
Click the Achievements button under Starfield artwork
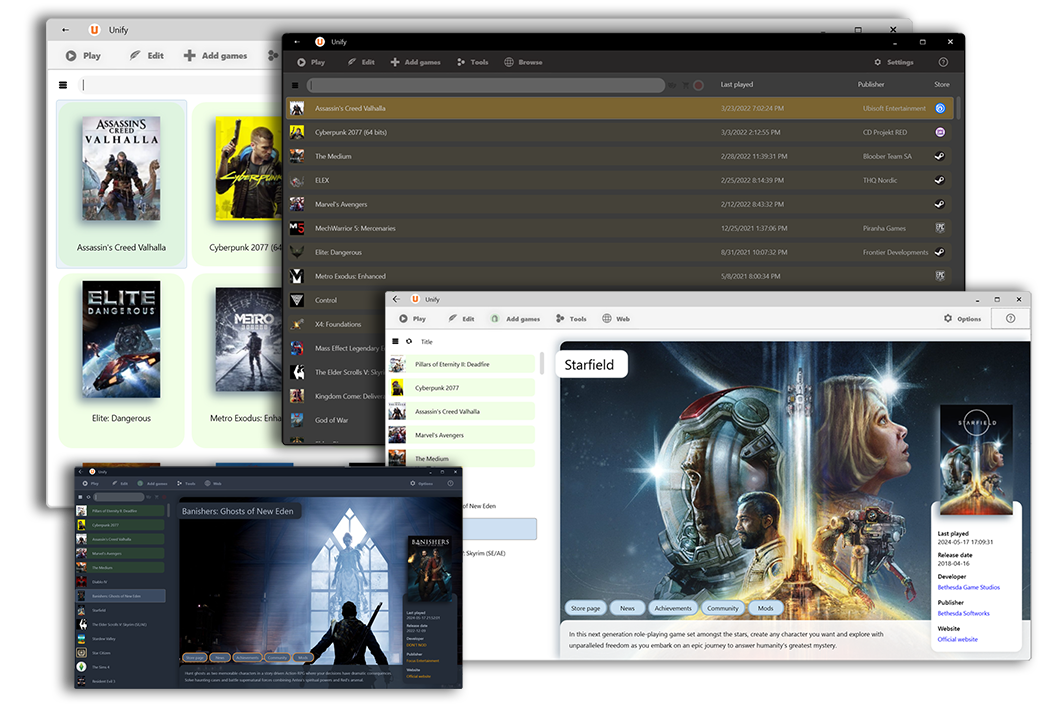coord(673,608)
